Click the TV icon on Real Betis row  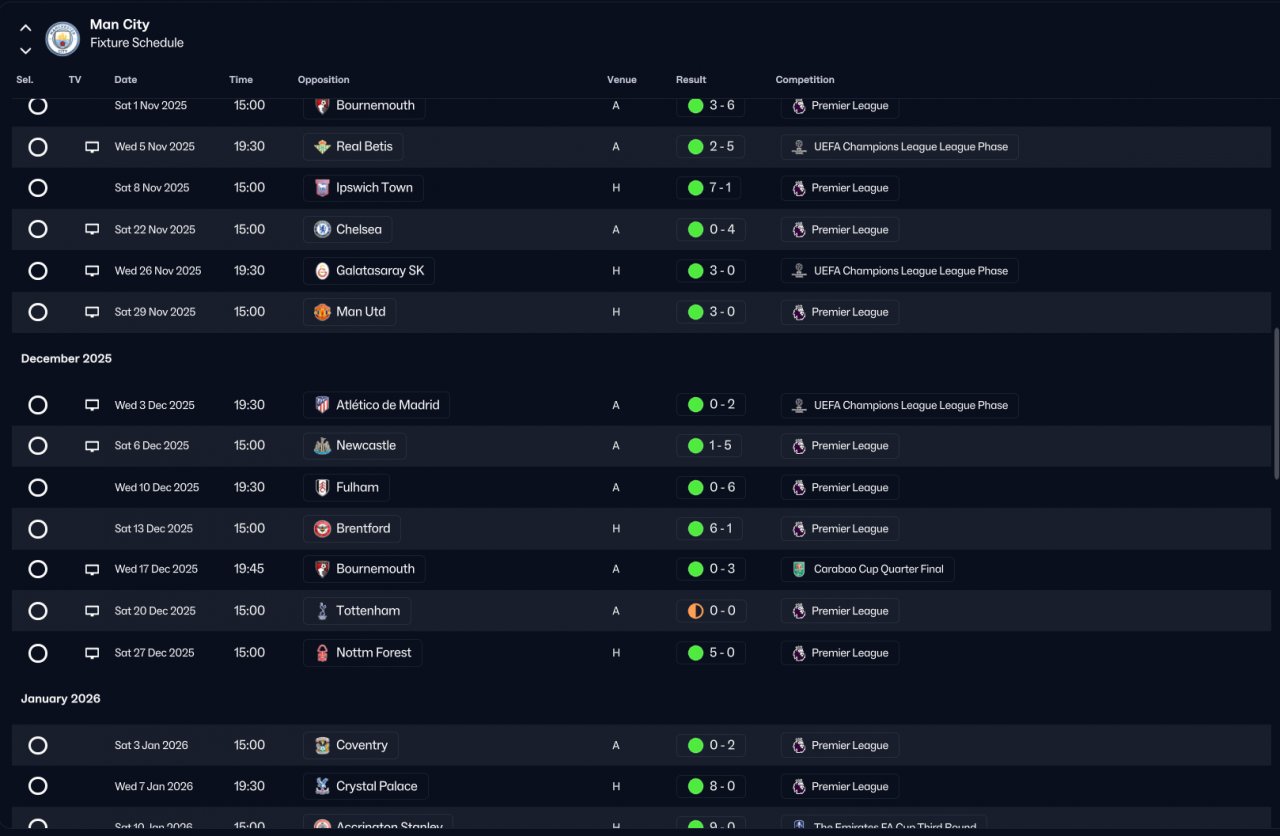[92, 147]
